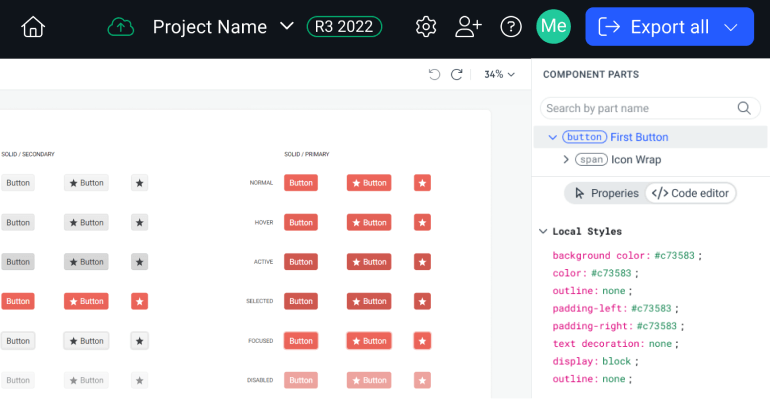Undo the last action
This screenshot has height=399, width=770.
tap(434, 74)
